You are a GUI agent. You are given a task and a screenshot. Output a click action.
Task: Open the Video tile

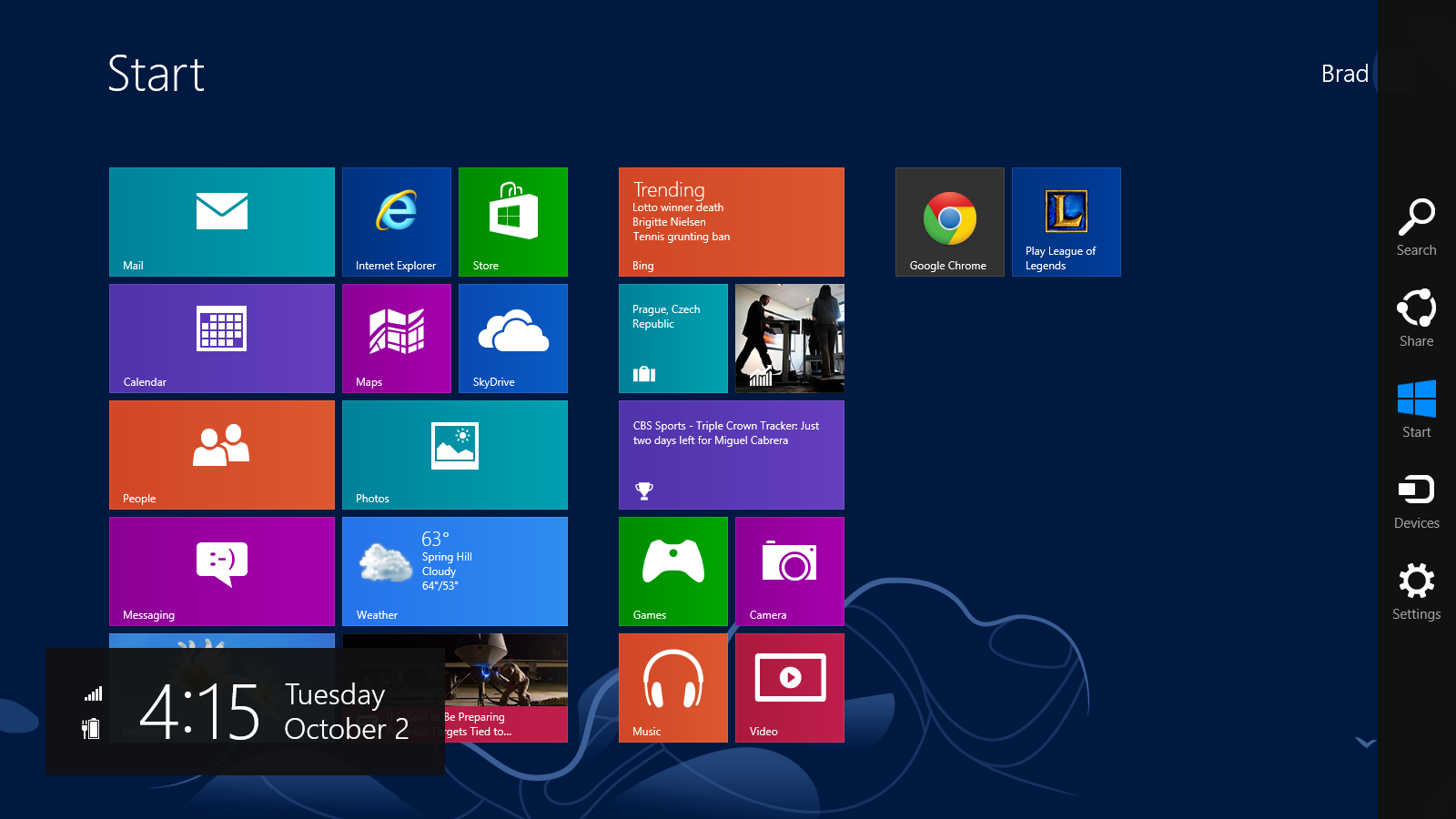[790, 688]
